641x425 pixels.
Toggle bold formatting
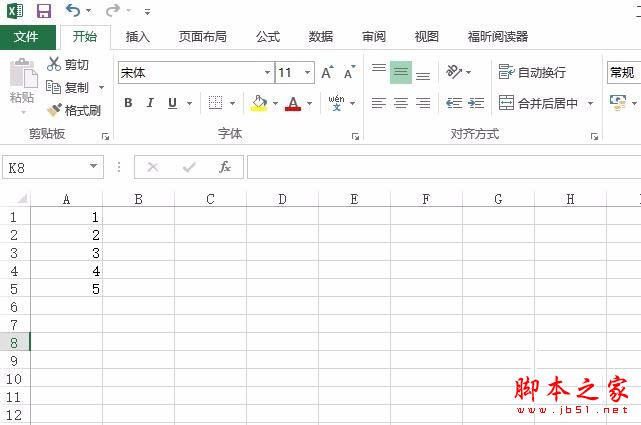pyautogui.click(x=128, y=103)
